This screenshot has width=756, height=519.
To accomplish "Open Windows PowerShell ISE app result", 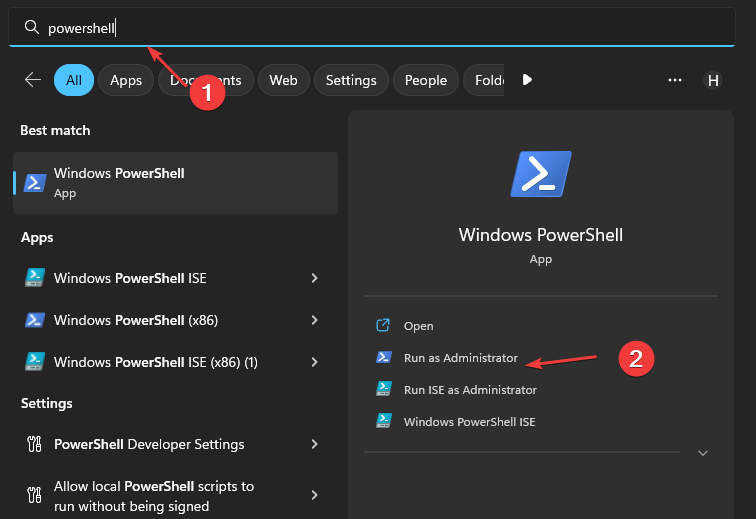I will 176,278.
